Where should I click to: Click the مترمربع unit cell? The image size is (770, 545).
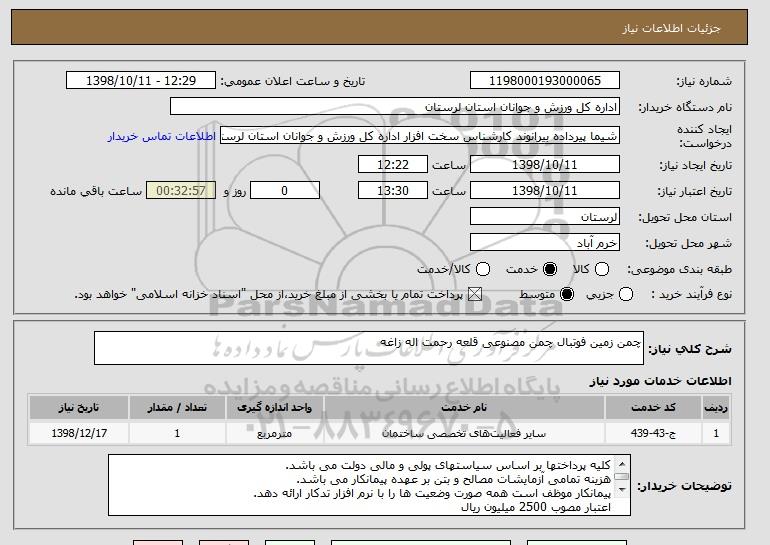tap(275, 434)
